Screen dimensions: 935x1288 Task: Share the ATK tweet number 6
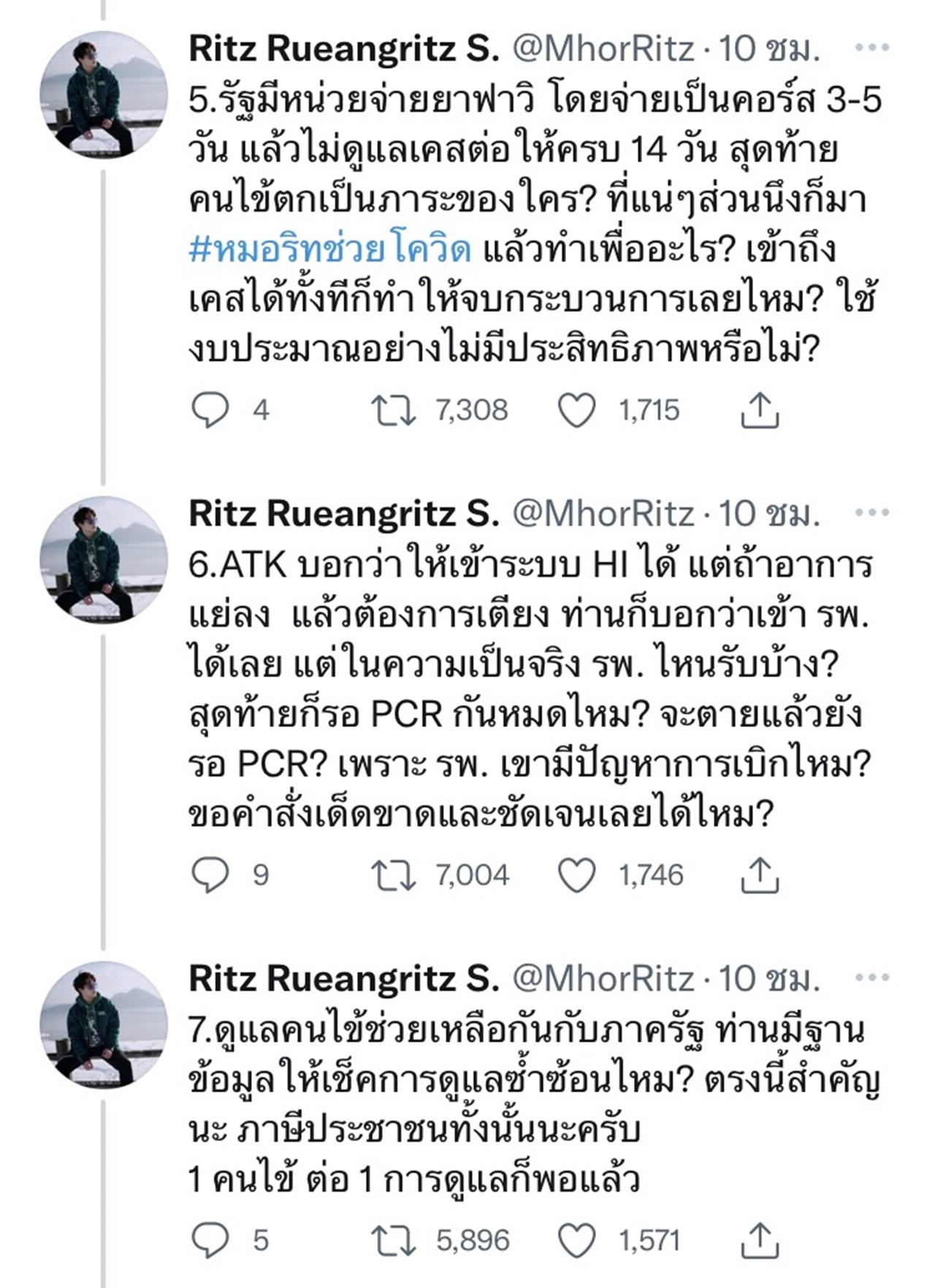tap(760, 874)
